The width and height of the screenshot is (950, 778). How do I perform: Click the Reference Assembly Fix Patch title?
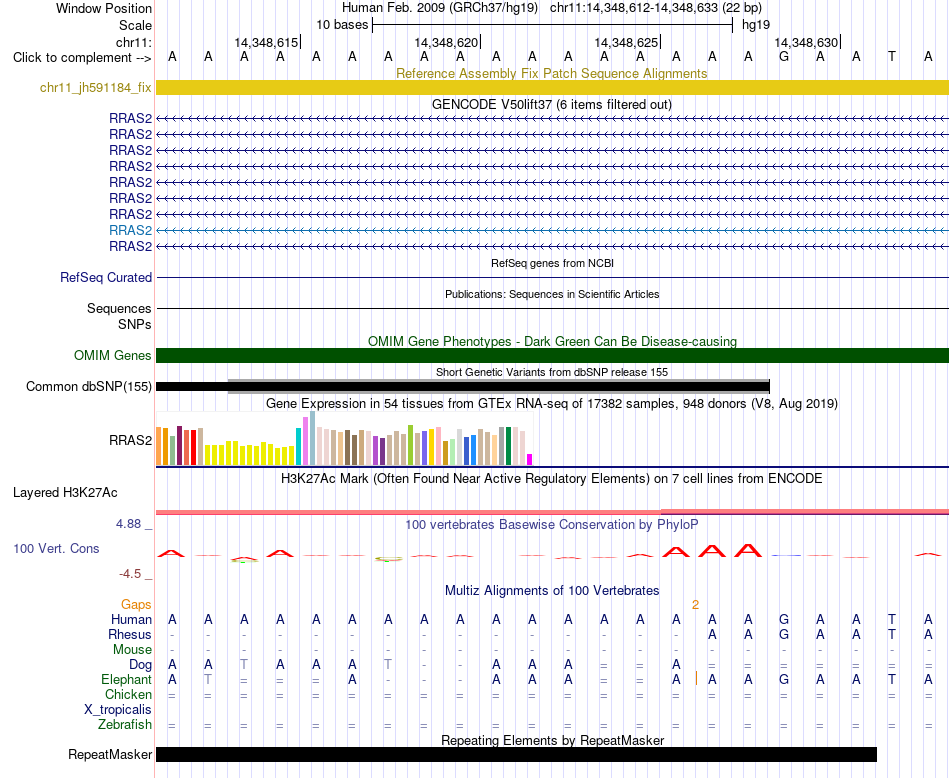click(x=552, y=73)
